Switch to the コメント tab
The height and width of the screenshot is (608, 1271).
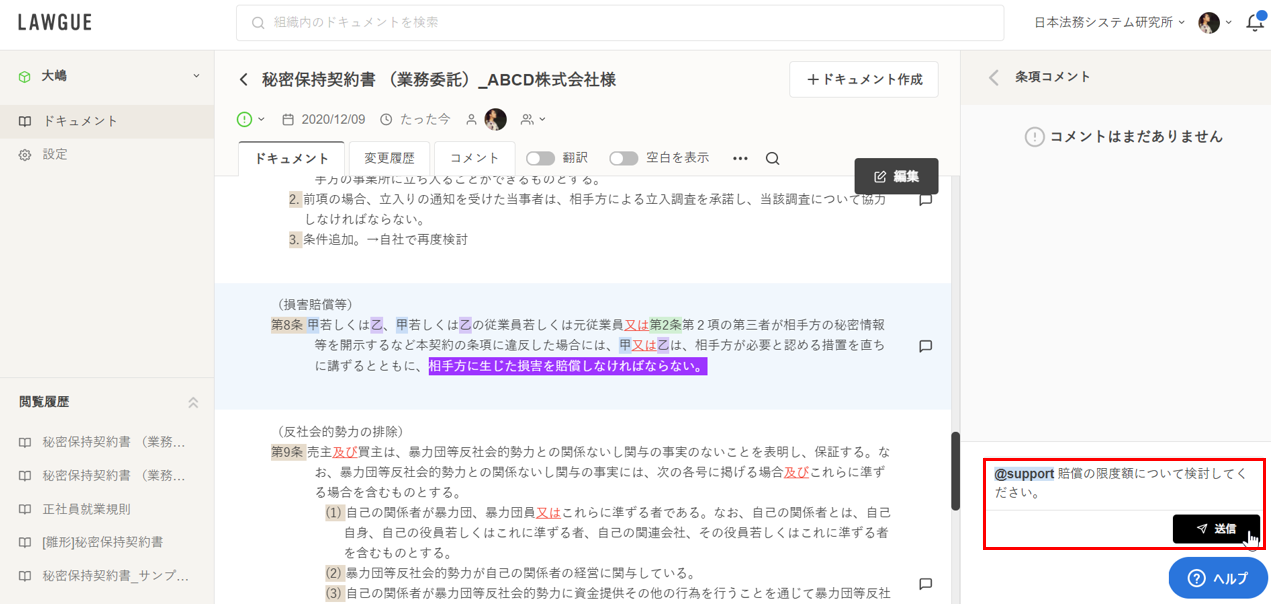pyautogui.click(x=474, y=158)
